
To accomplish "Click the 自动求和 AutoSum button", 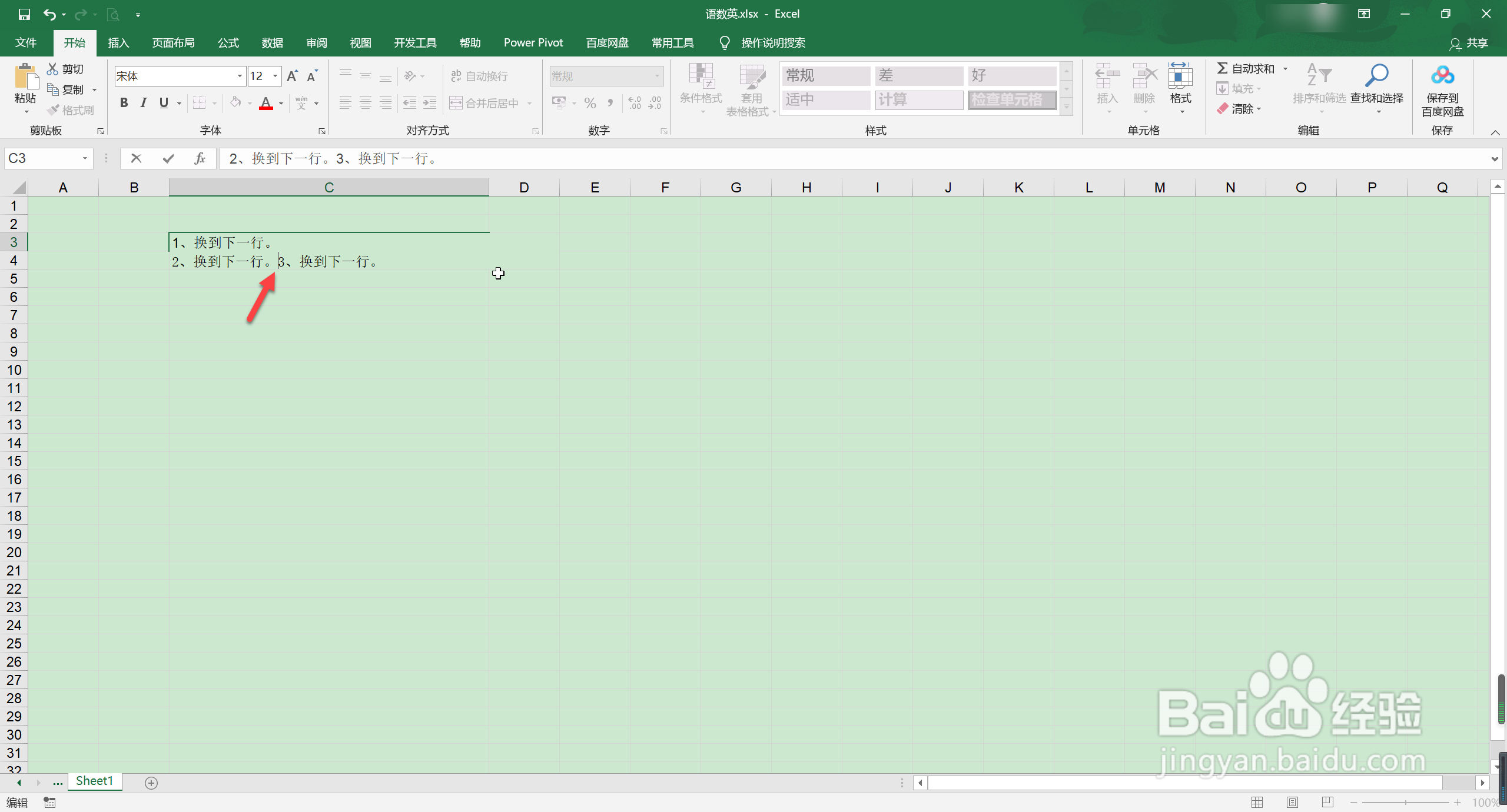I will [1246, 69].
